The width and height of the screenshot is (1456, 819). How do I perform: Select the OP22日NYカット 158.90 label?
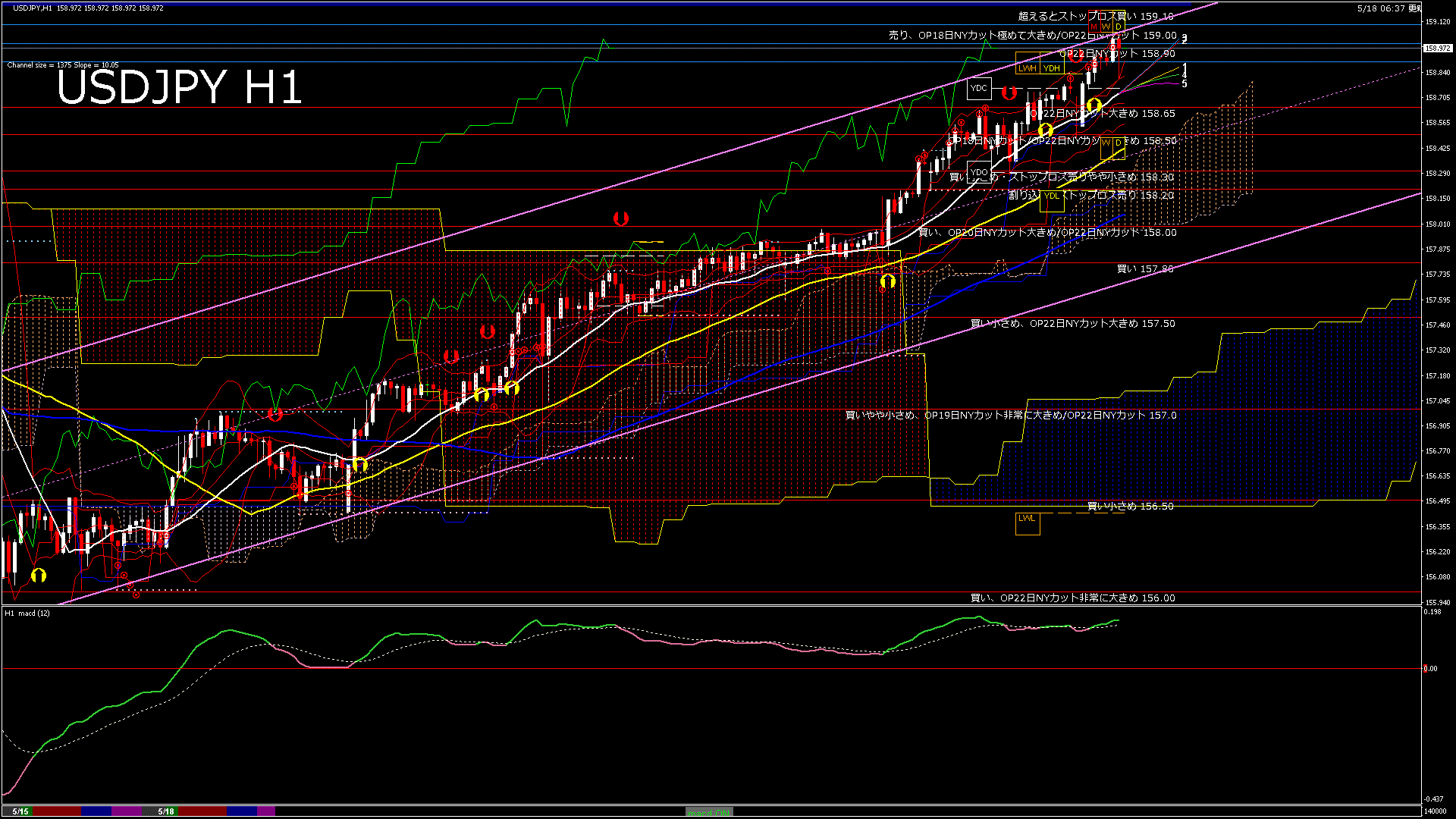click(x=1117, y=54)
